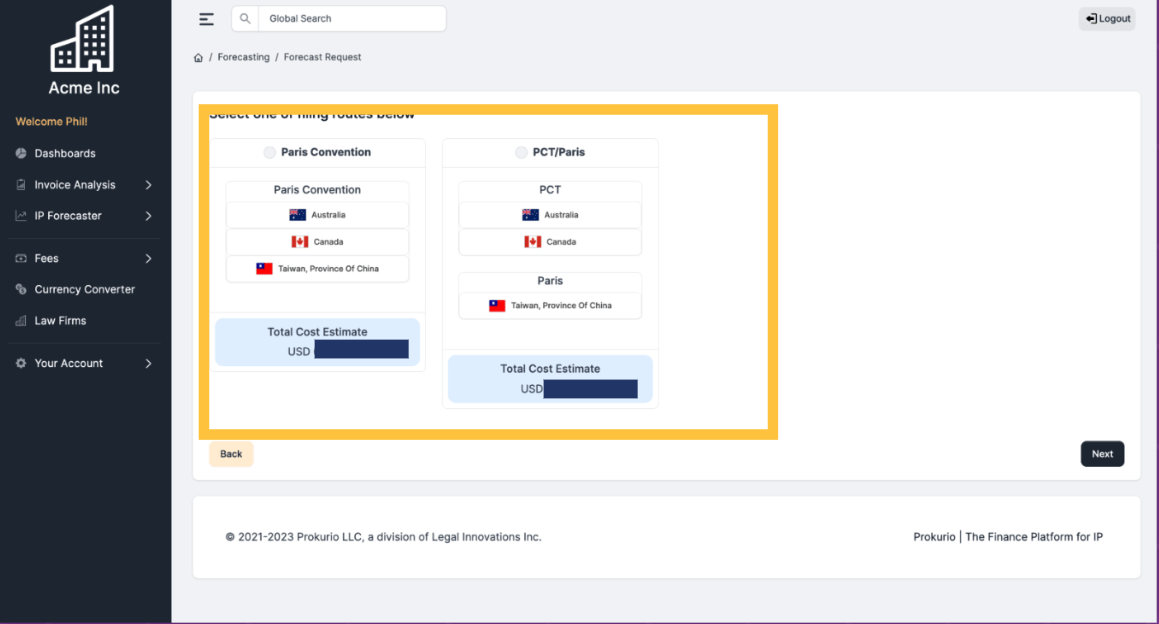
Task: Click the Fees money icon
Action: coord(21,258)
